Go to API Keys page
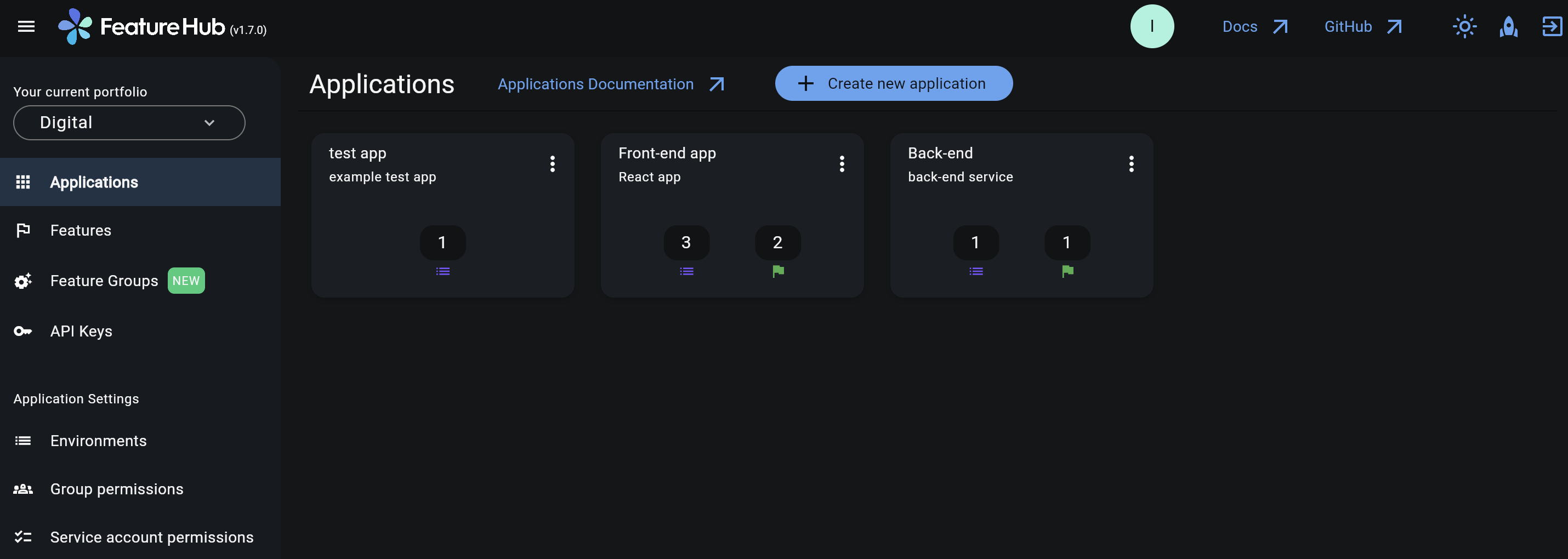 (x=81, y=332)
